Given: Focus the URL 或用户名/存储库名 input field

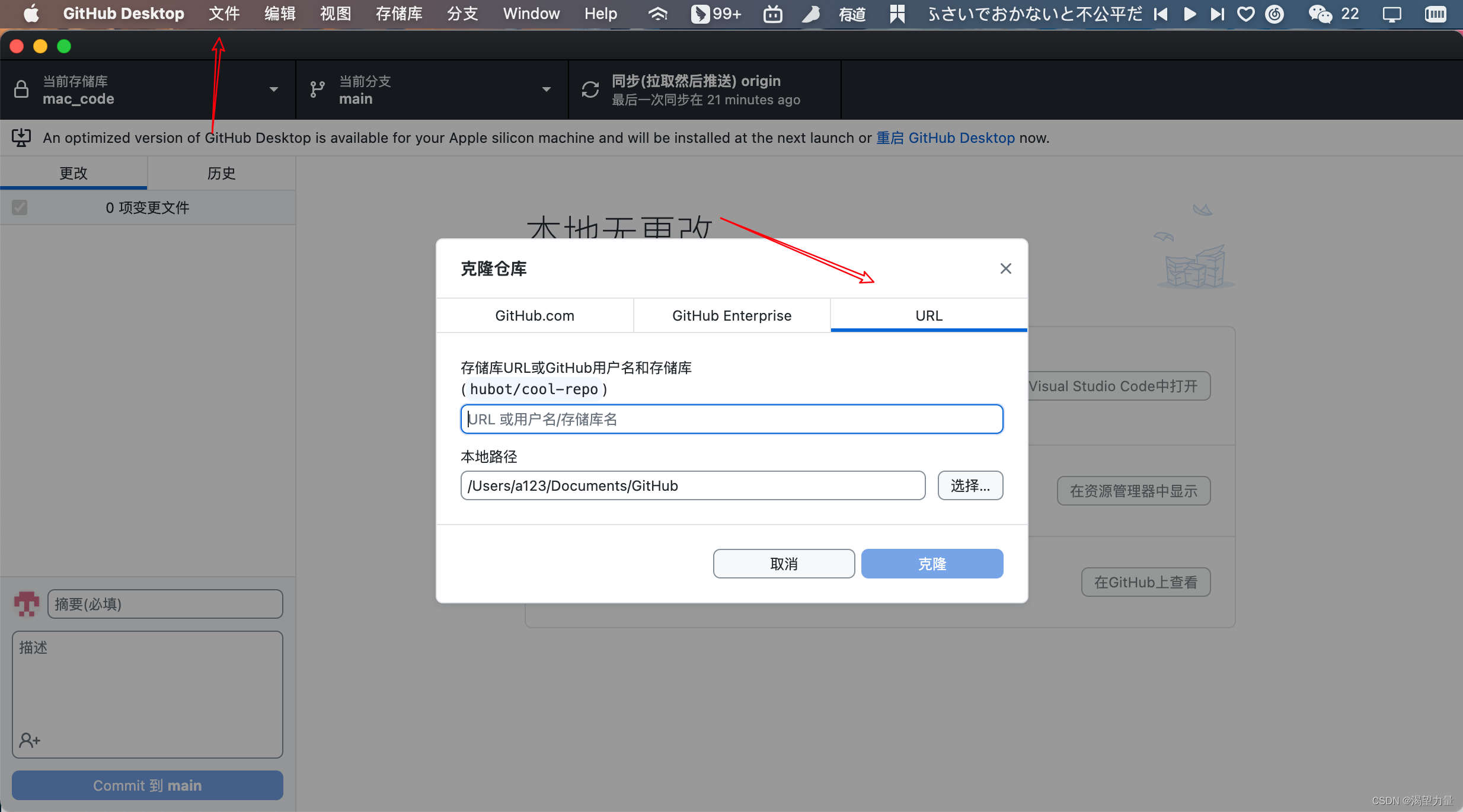Looking at the screenshot, I should (x=731, y=419).
